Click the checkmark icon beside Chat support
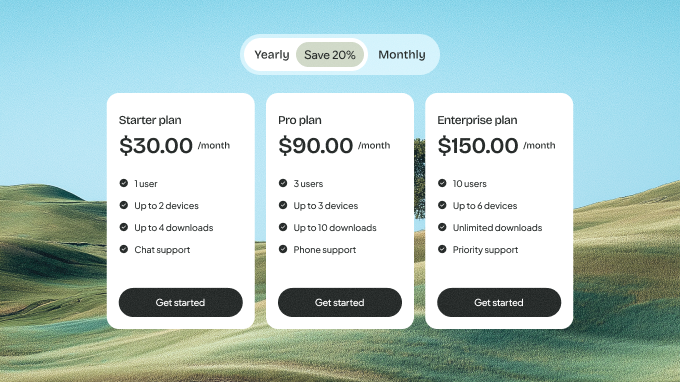Image resolution: width=680 pixels, height=382 pixels. coord(124,249)
